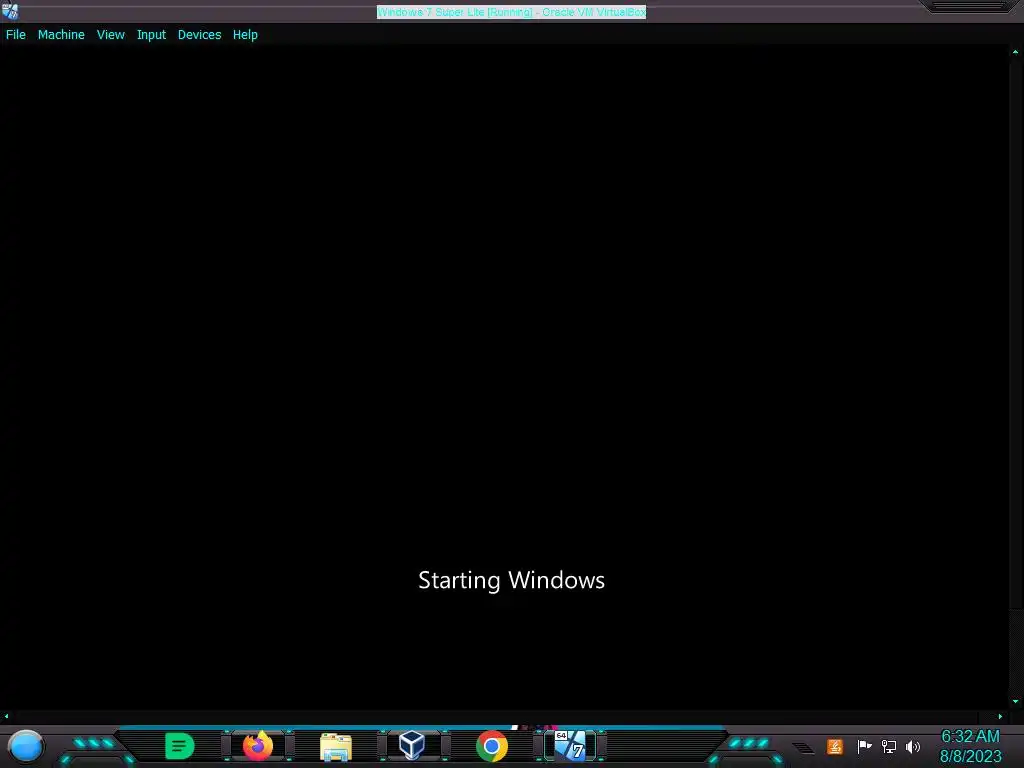Open the File menu
This screenshot has height=768, width=1024.
(16, 35)
